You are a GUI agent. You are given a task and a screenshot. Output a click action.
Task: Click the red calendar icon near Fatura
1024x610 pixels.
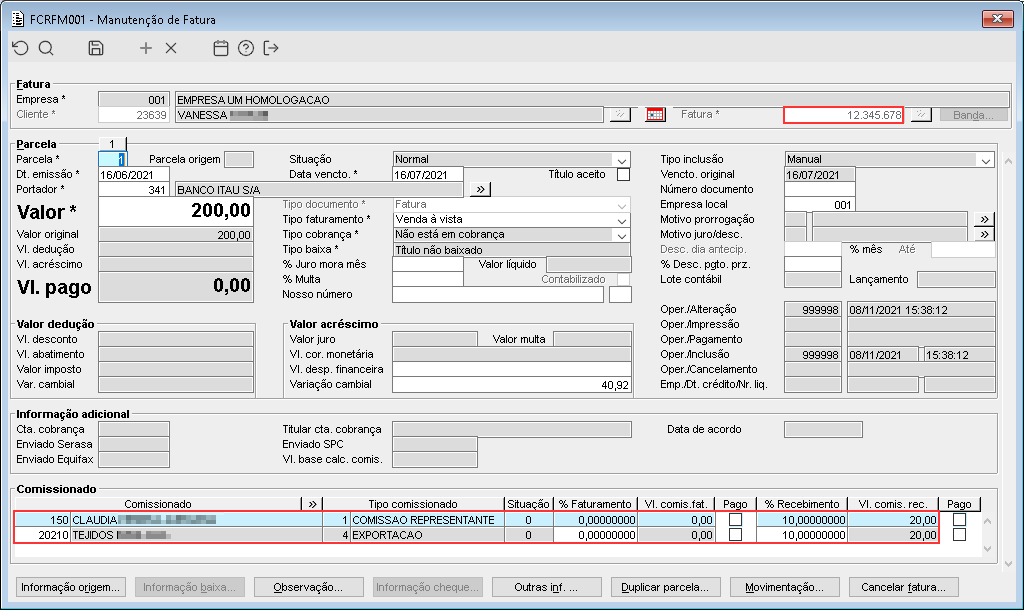[655, 115]
